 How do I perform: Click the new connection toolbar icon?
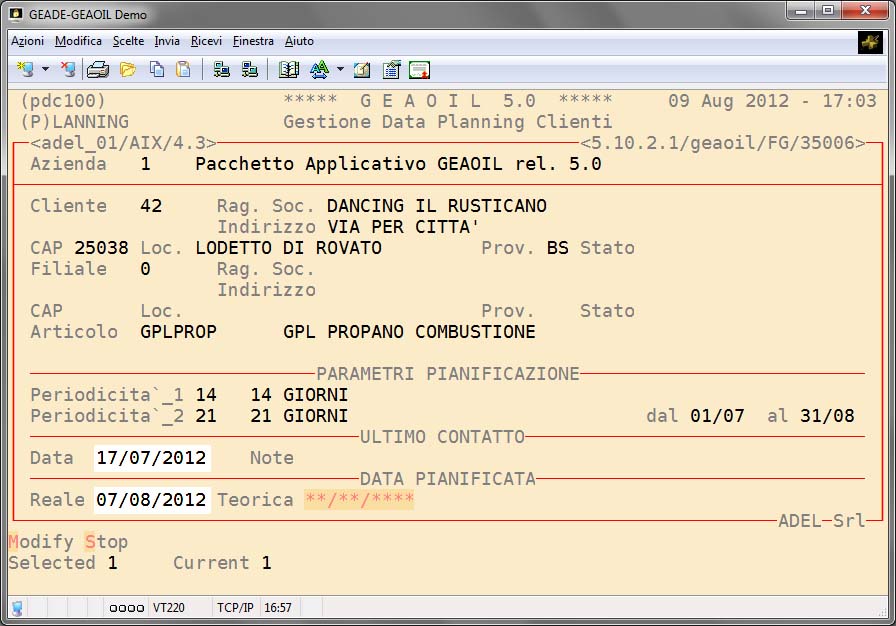pos(25,69)
